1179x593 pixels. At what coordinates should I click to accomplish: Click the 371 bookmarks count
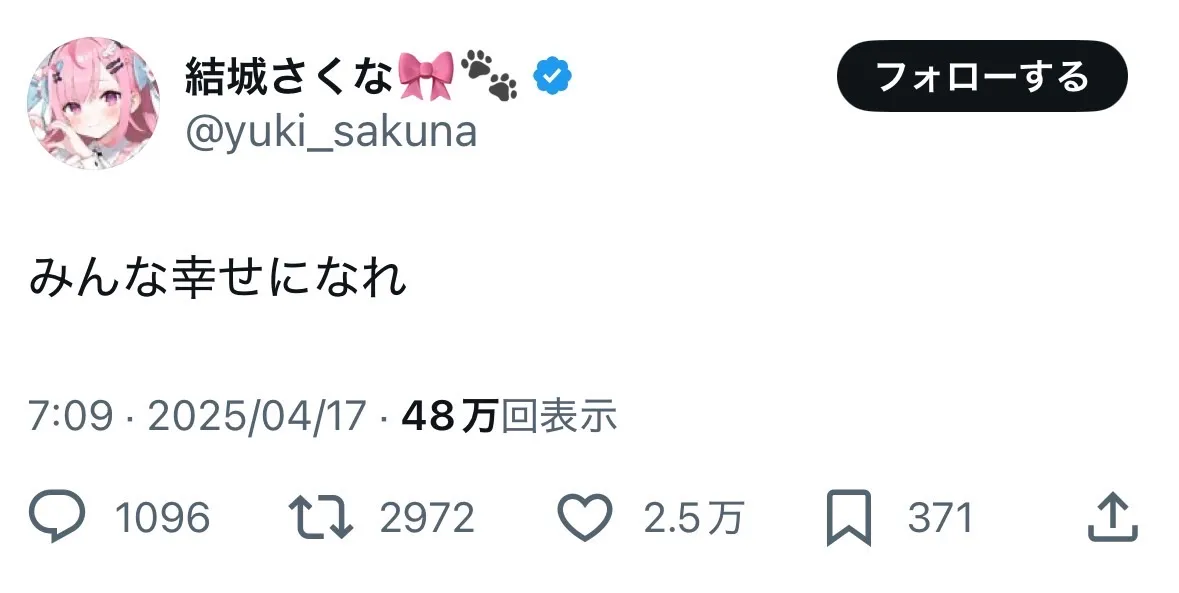(940, 518)
